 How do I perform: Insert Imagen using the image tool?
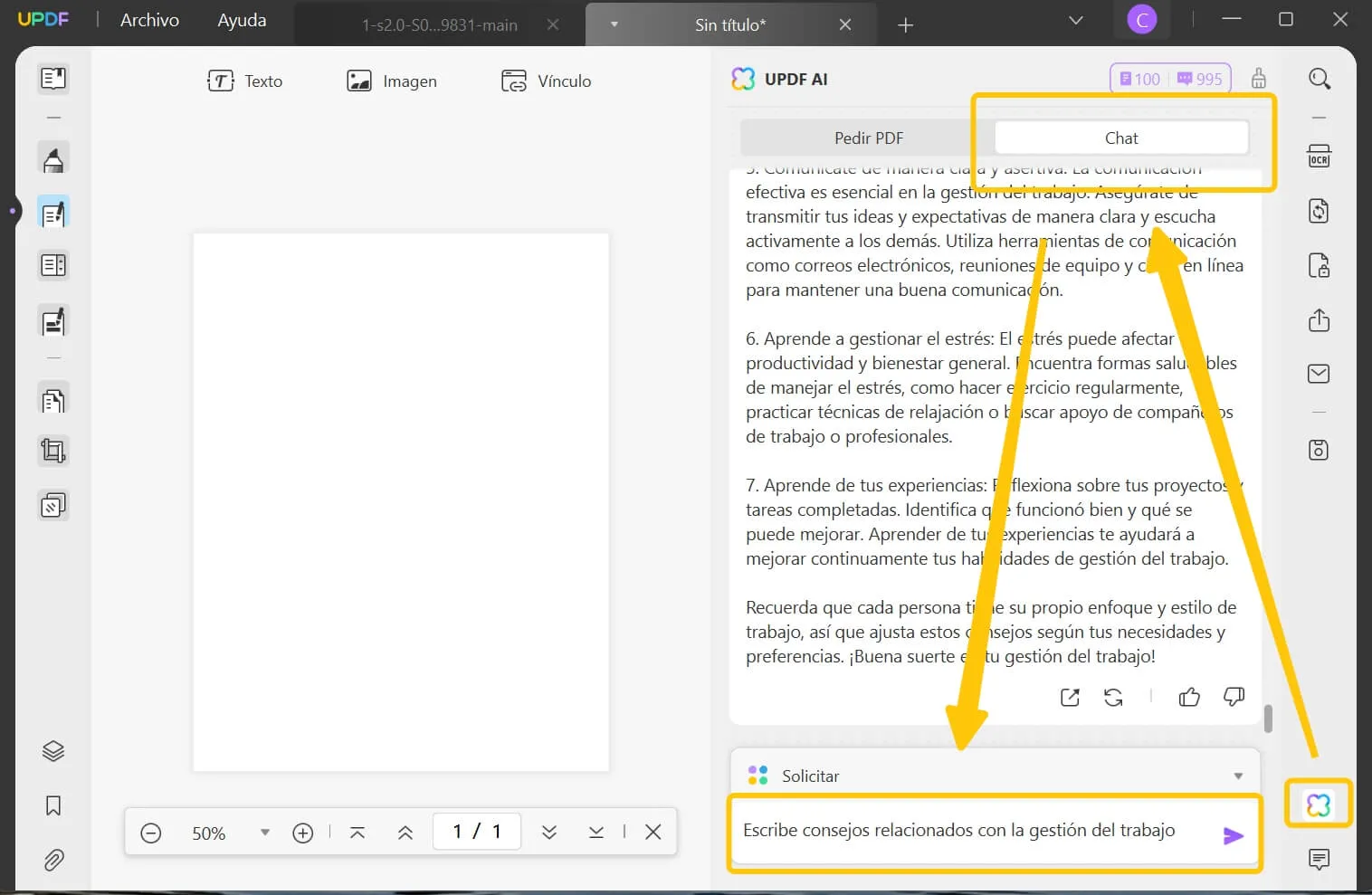pyautogui.click(x=392, y=81)
